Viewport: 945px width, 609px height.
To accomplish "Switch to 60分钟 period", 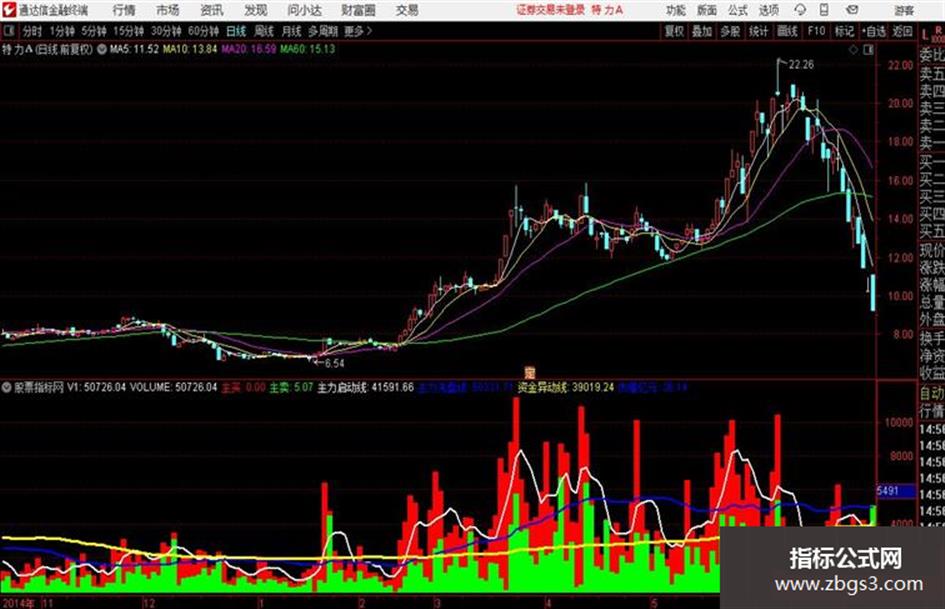I will click(x=203, y=31).
